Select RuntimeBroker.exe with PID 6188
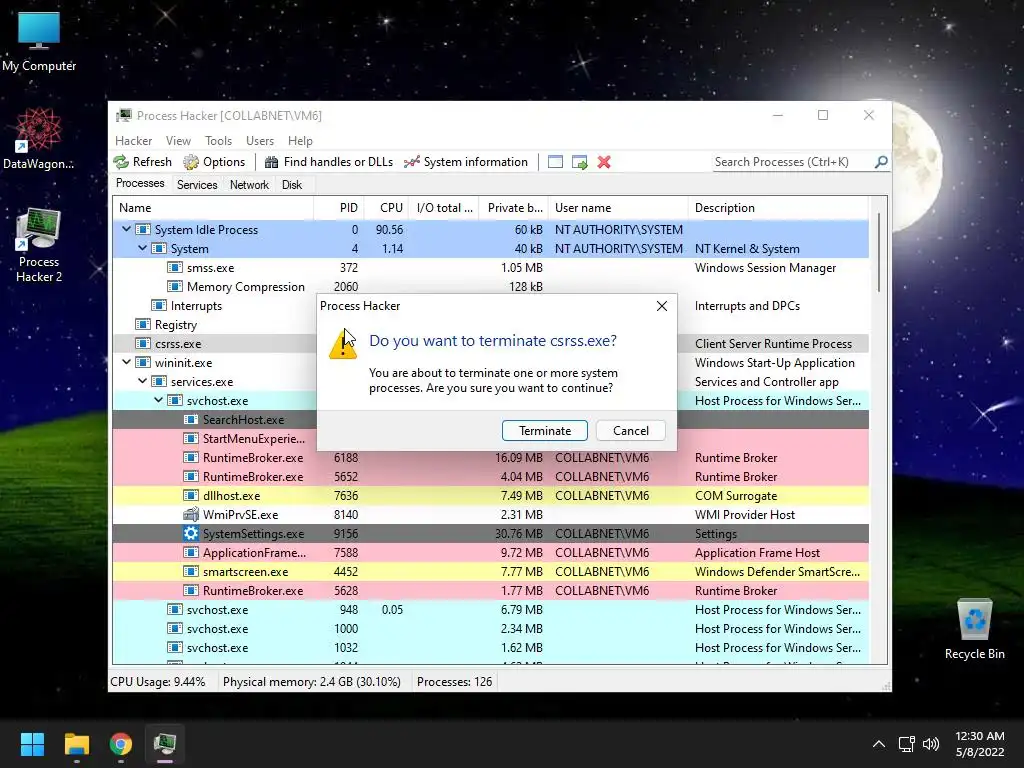 490,457
